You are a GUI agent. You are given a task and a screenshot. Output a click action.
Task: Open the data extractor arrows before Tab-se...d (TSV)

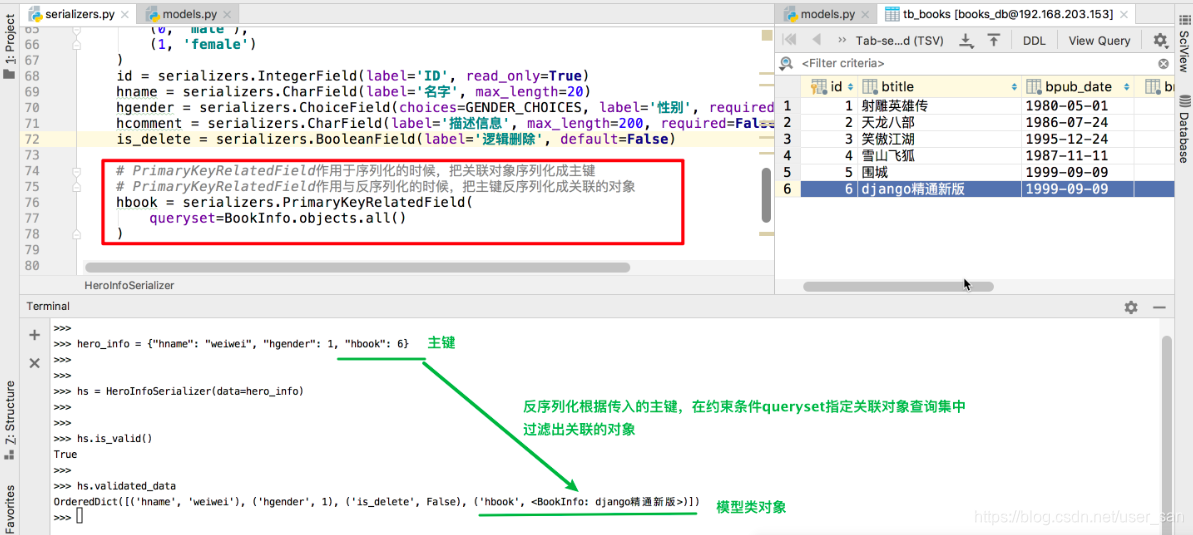pos(841,40)
